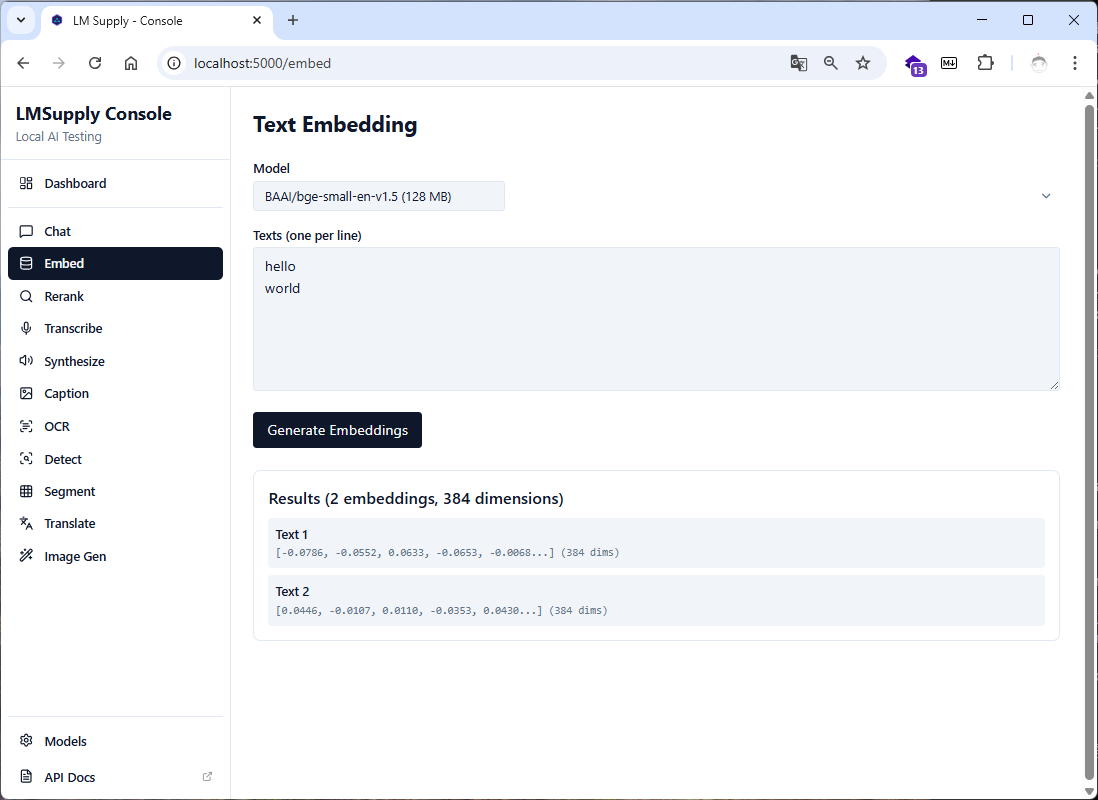Click the Caption image icon

click(26, 394)
